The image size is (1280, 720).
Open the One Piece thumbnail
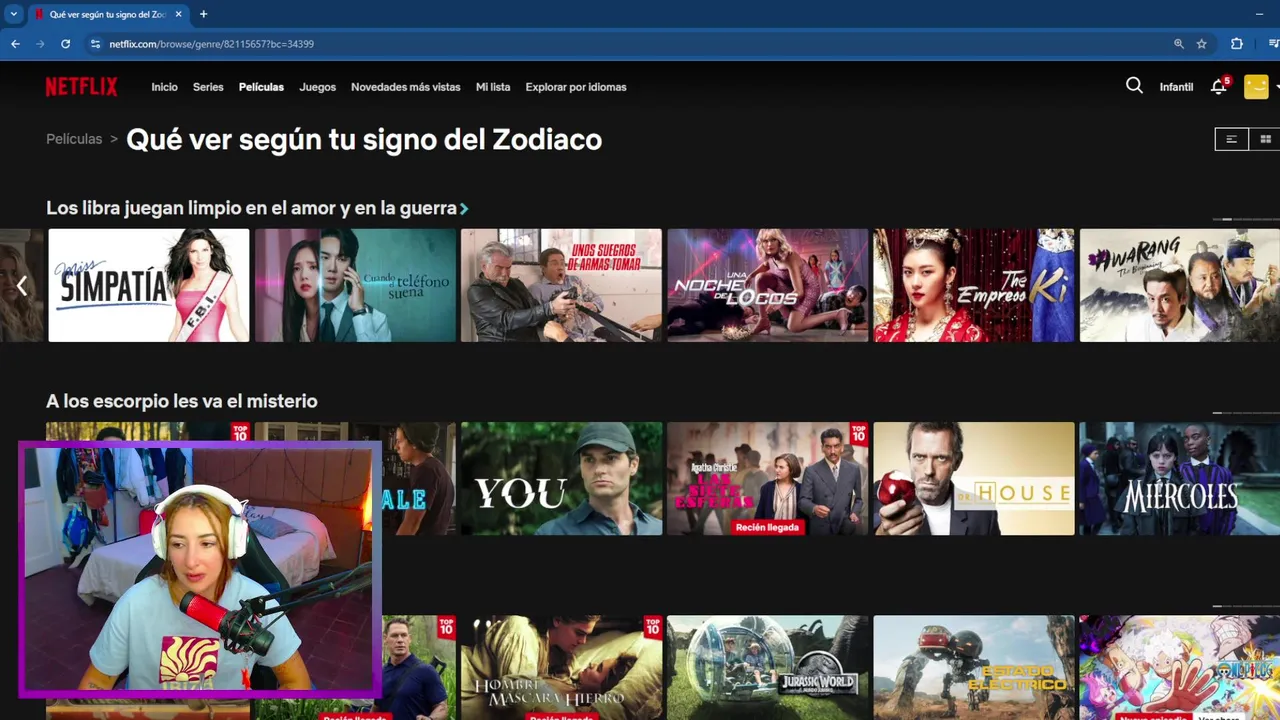tap(1180, 667)
